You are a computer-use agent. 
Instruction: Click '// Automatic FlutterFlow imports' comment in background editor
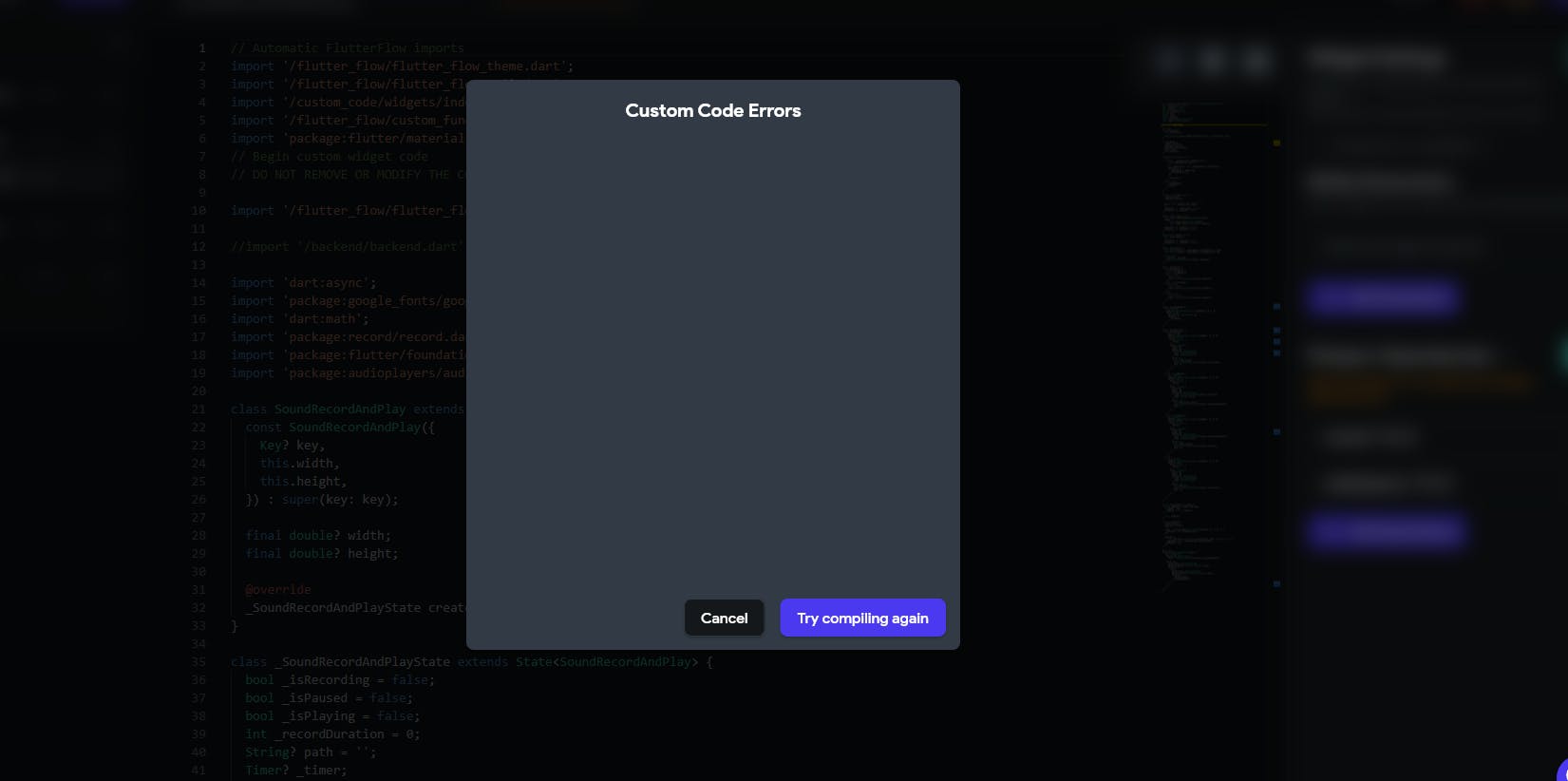(x=348, y=48)
